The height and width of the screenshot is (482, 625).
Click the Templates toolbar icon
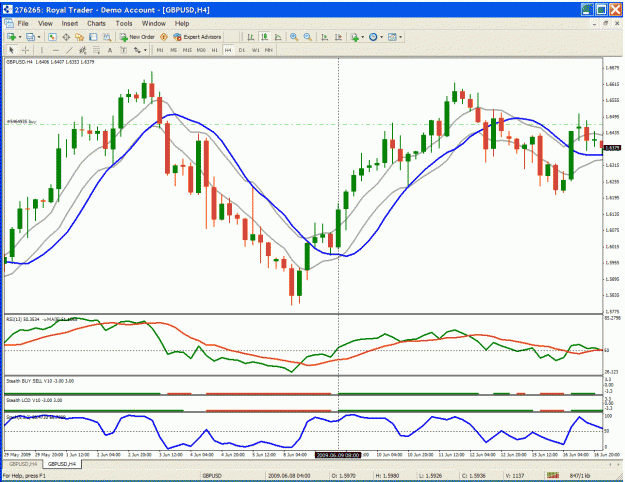(x=392, y=37)
